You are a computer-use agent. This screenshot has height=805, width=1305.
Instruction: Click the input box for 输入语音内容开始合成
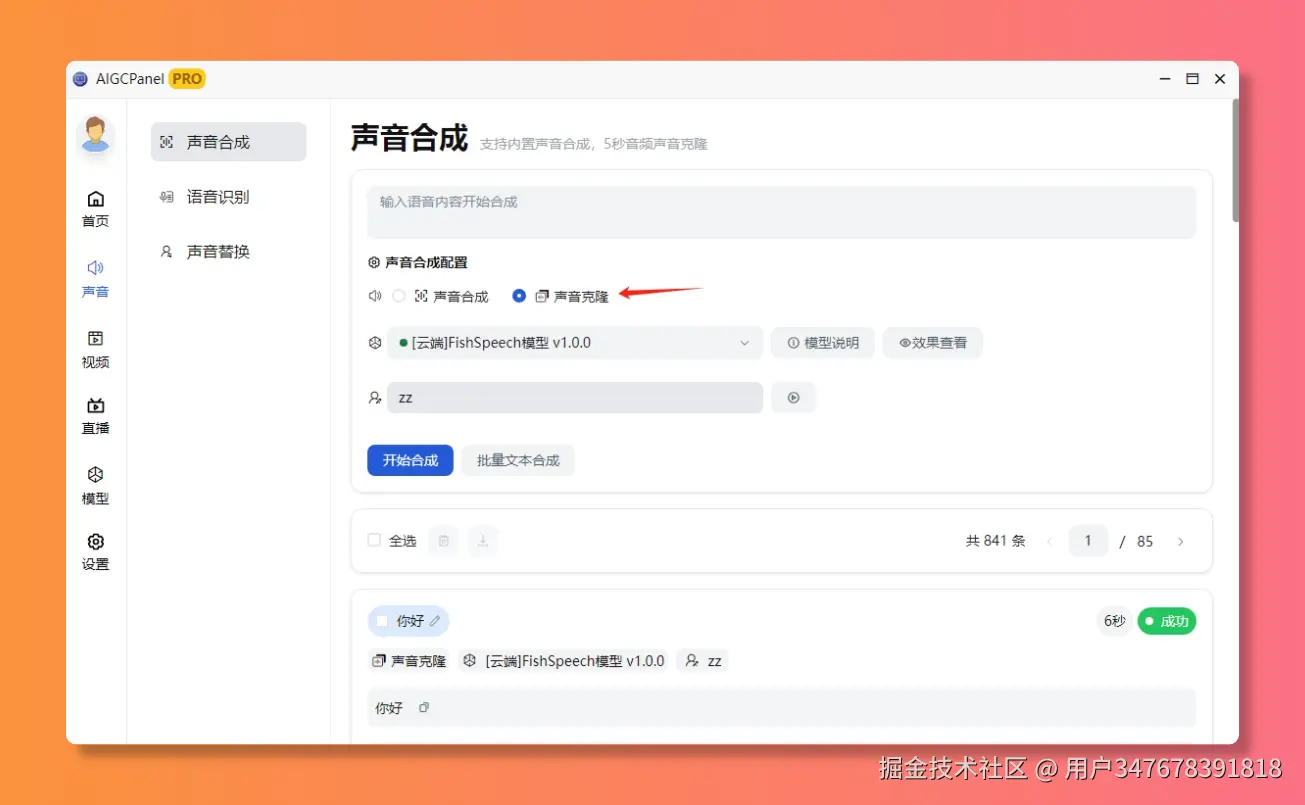(781, 212)
